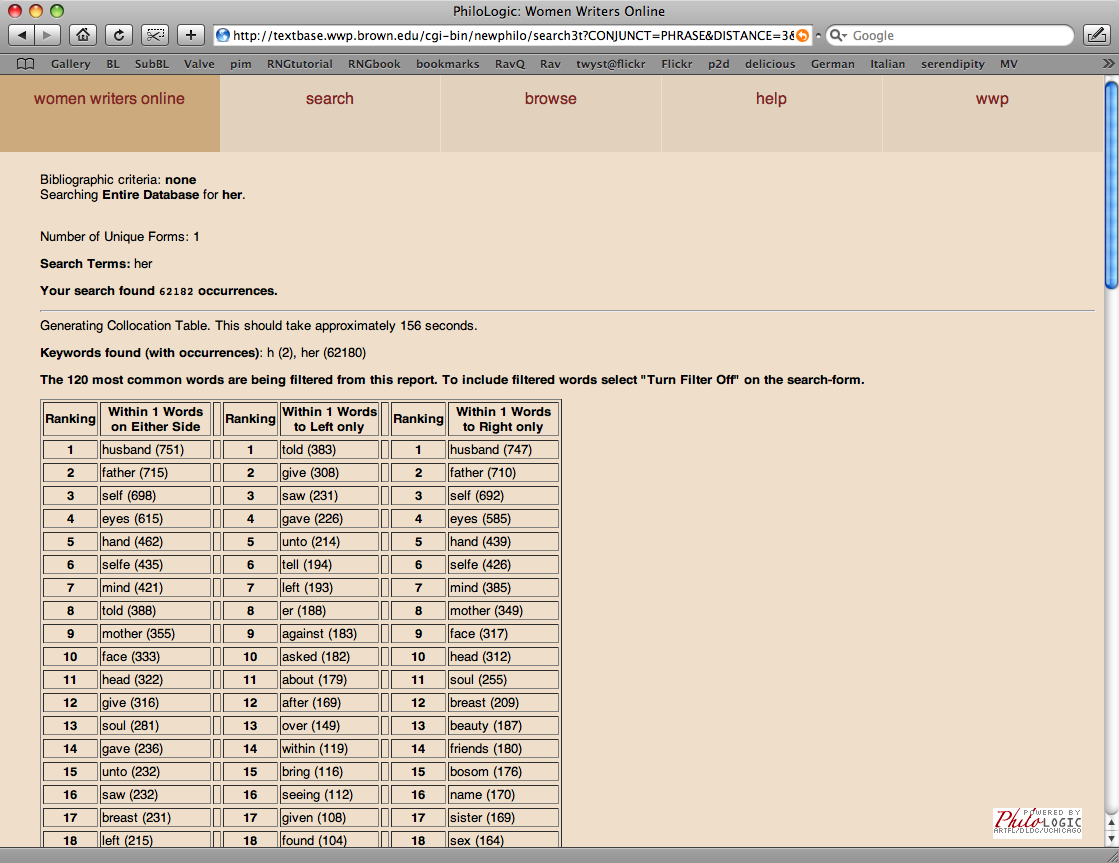
Task: Open the Google search magnifier dropdown
Action: [x=839, y=36]
